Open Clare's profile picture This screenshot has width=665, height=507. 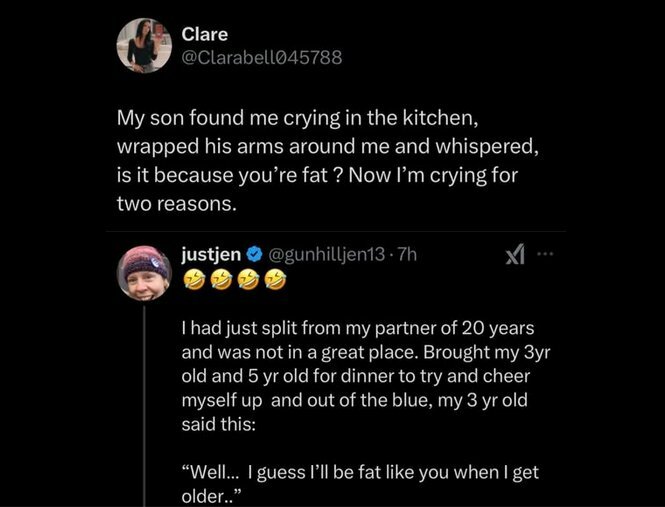145,45
